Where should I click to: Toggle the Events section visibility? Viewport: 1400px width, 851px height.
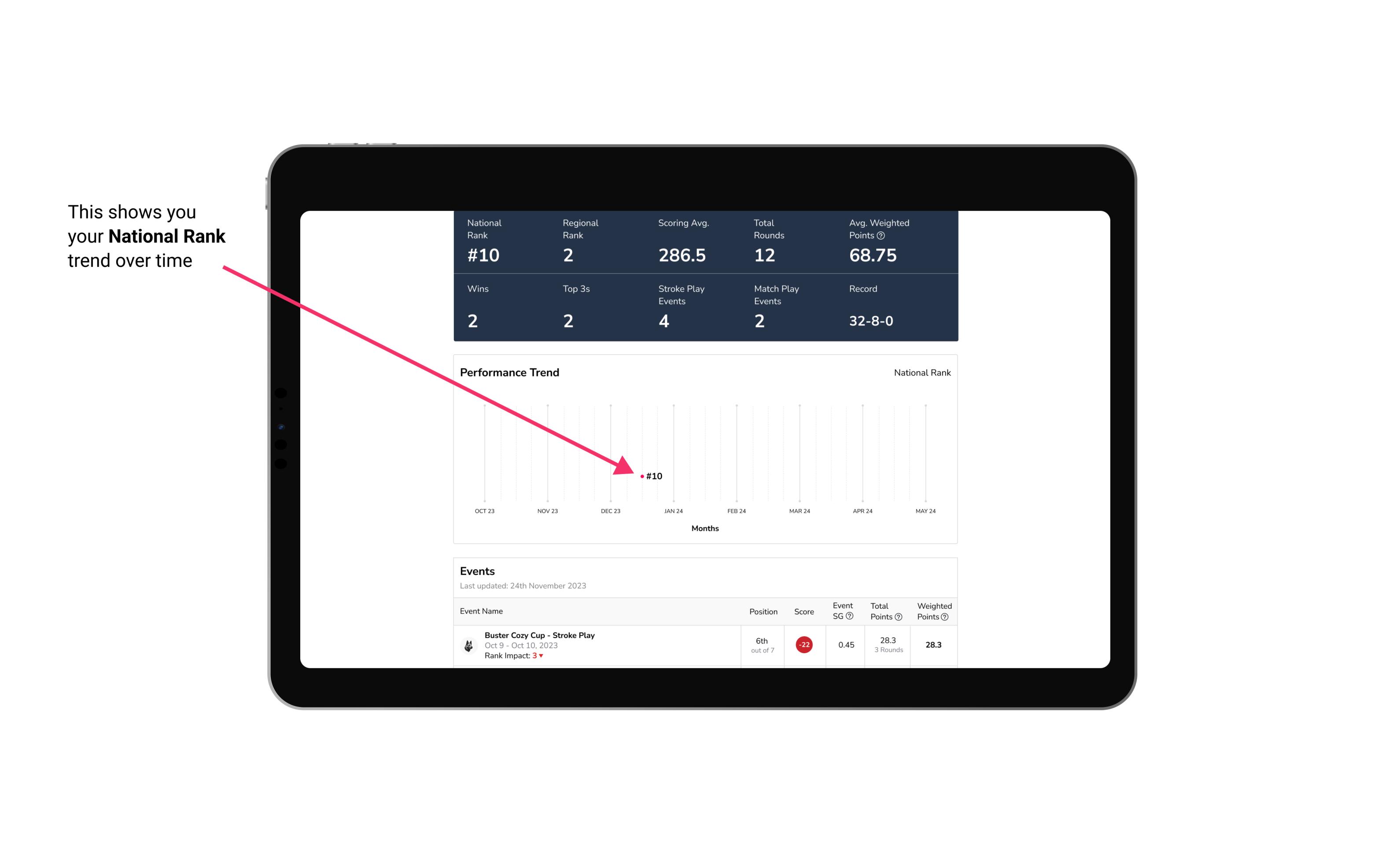477,570
